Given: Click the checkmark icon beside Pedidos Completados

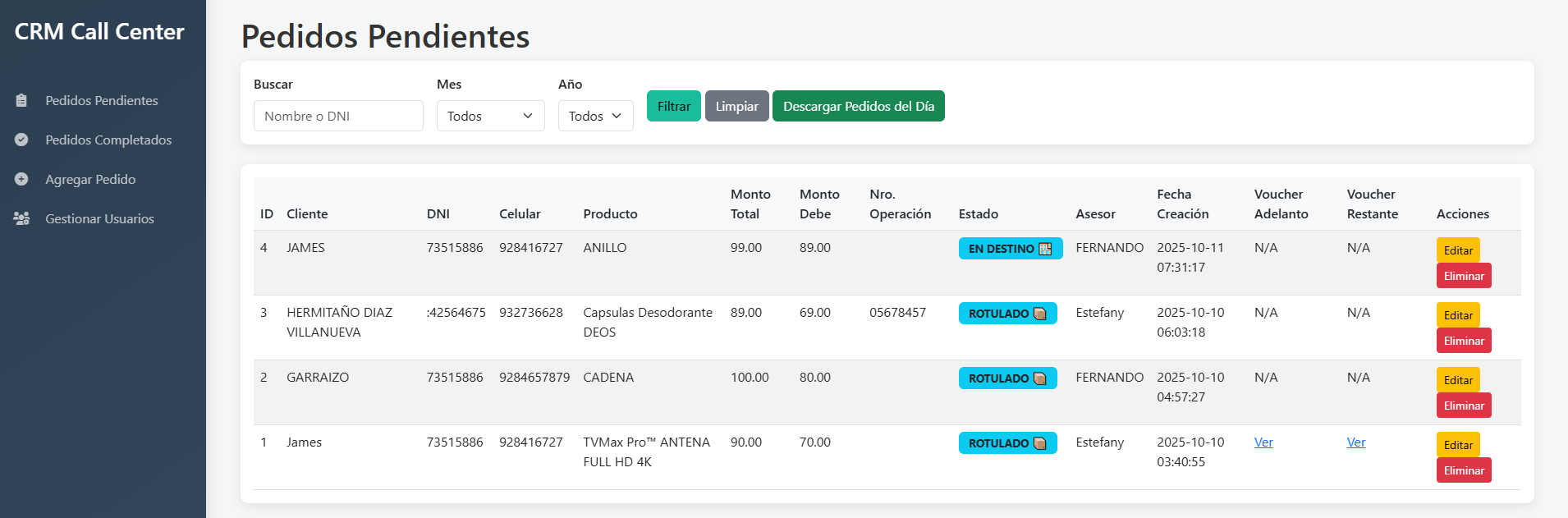Looking at the screenshot, I should (x=21, y=140).
